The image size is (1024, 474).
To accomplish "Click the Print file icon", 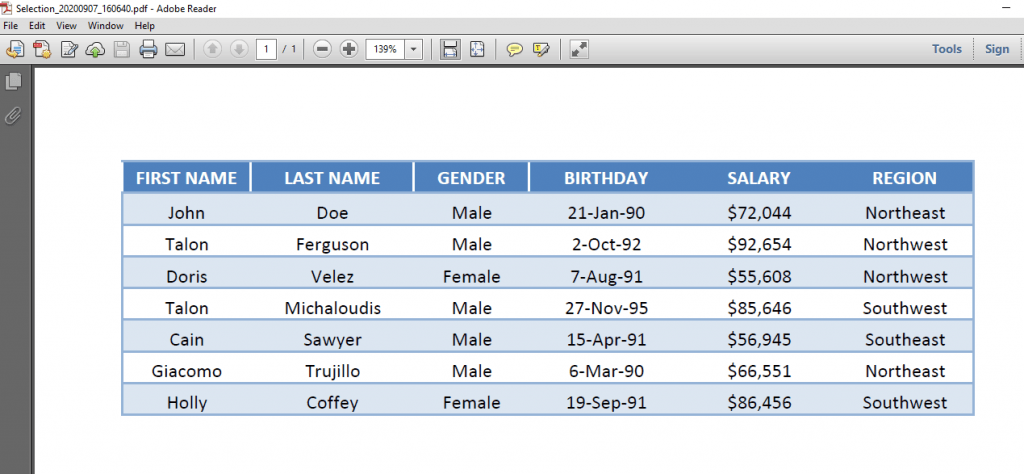I will point(148,49).
